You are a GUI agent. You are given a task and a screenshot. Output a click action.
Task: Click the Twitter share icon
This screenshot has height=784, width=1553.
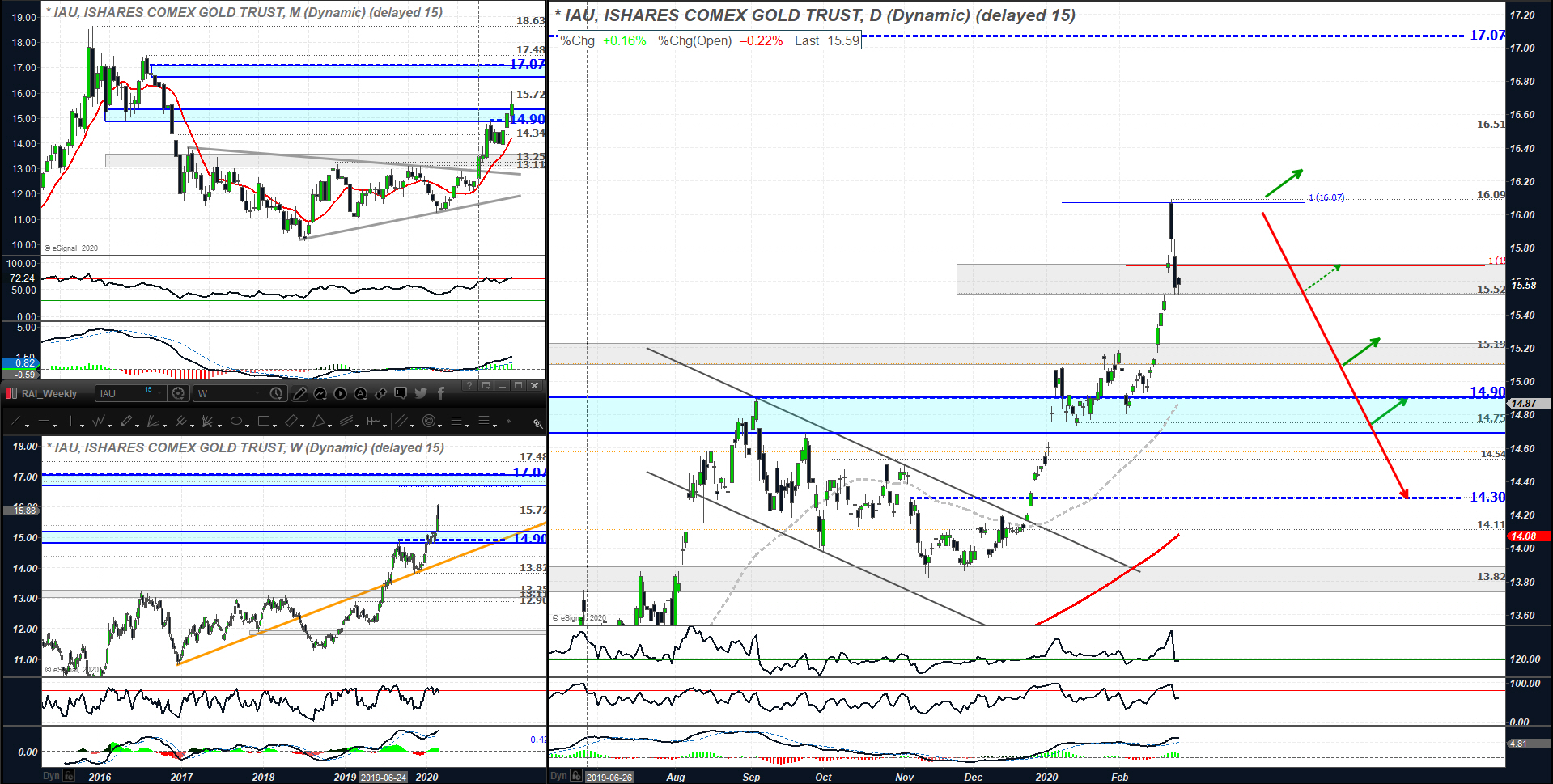[x=421, y=394]
